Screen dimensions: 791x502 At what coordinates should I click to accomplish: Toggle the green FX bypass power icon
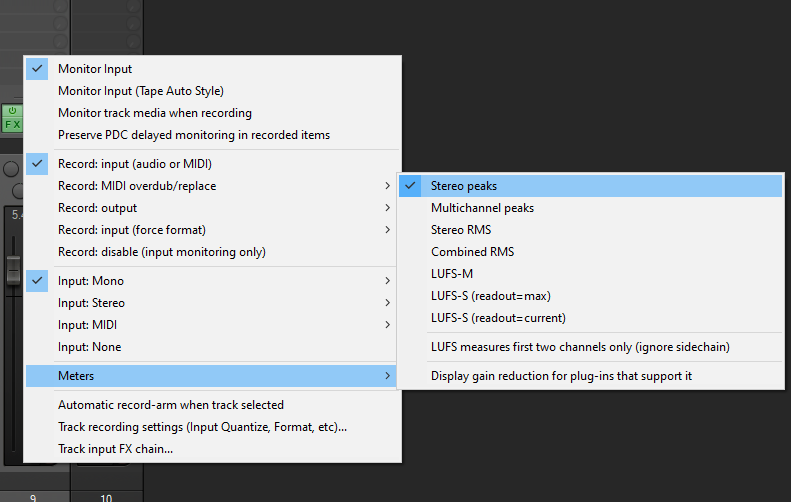tap(13, 111)
